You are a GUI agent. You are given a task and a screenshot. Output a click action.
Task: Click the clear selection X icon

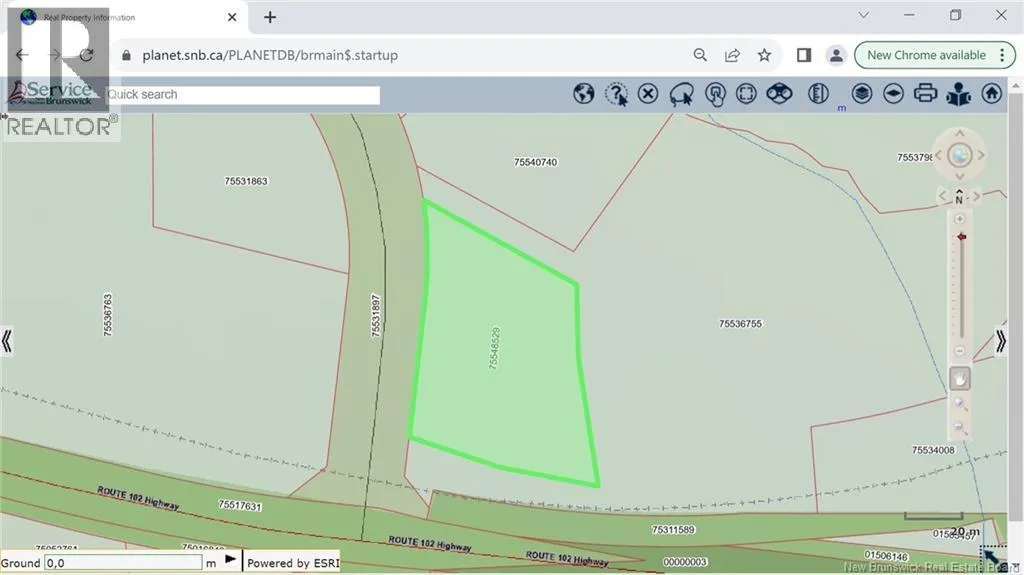[648, 94]
